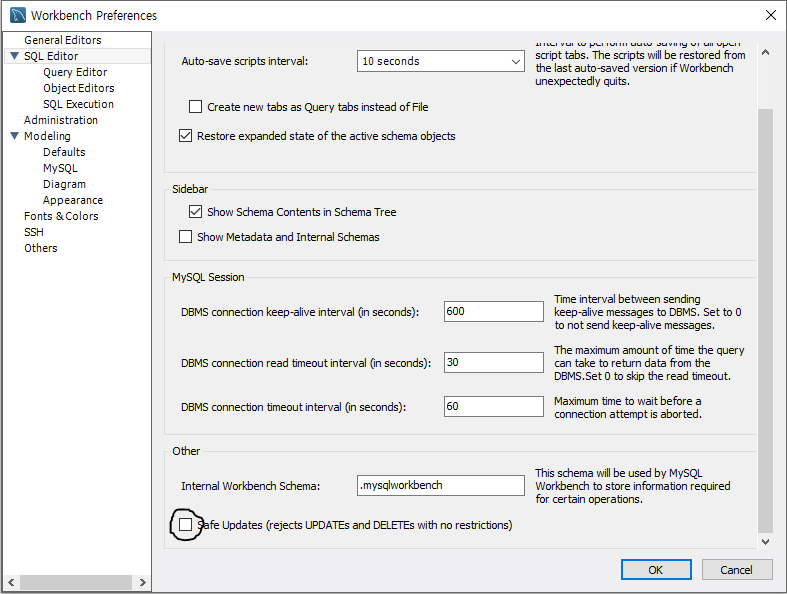Dismiss the dialog with Cancel button
Viewport: 787px width, 594px height.
736,569
